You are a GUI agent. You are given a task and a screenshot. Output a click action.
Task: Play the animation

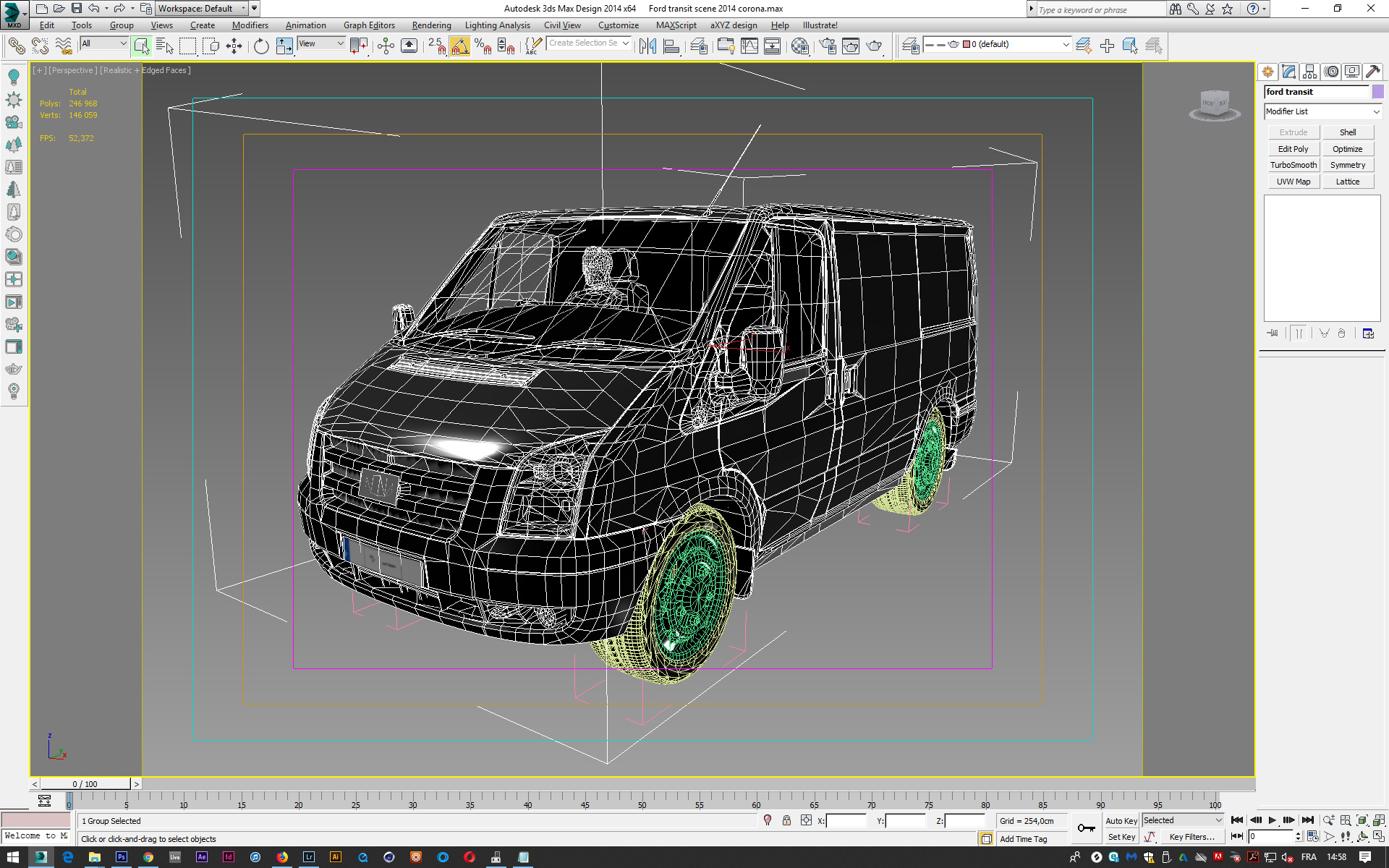1273,820
